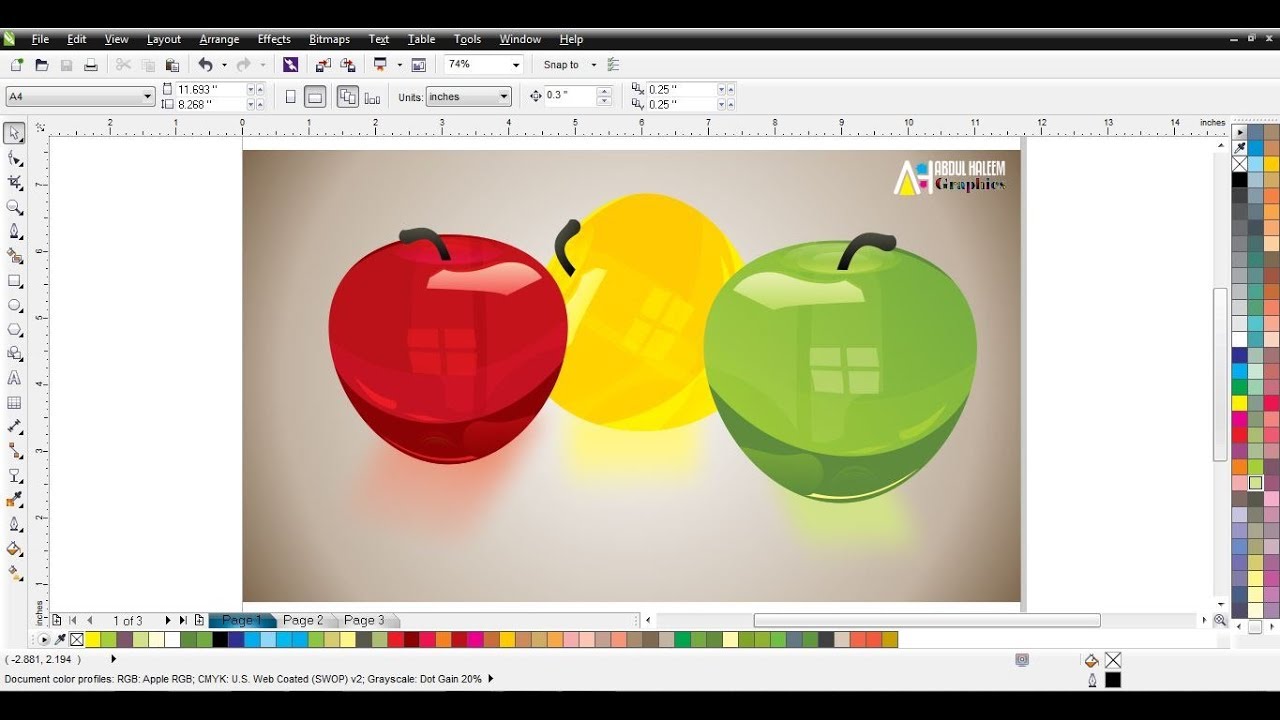Switch to the Page 2 tab

(x=303, y=620)
